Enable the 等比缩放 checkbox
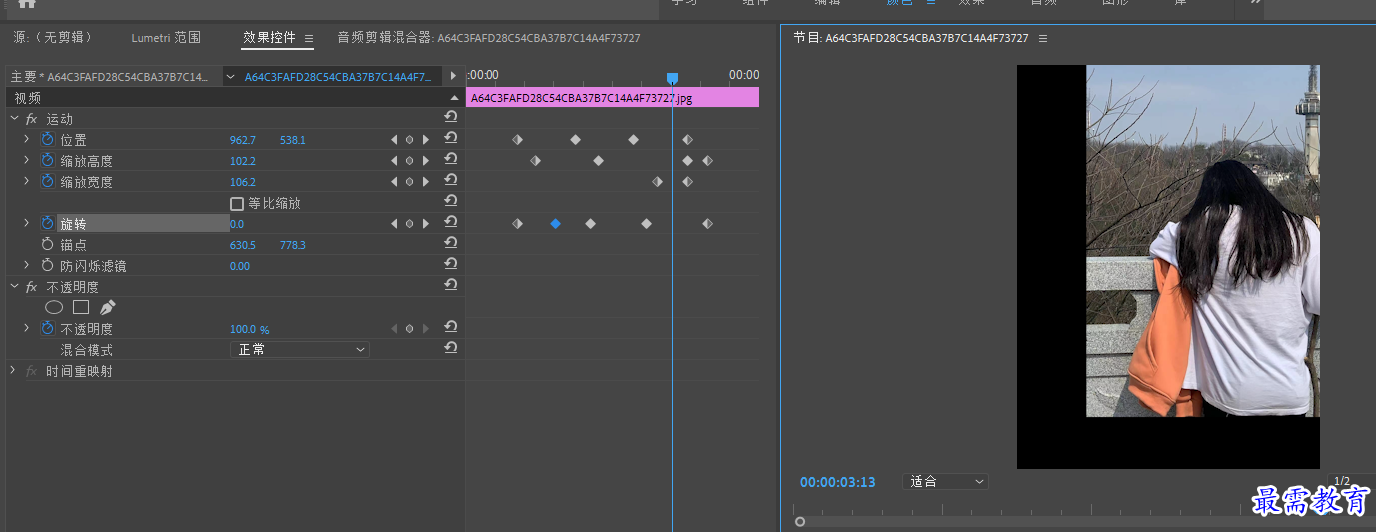This screenshot has height=532, width=1376. (x=237, y=203)
